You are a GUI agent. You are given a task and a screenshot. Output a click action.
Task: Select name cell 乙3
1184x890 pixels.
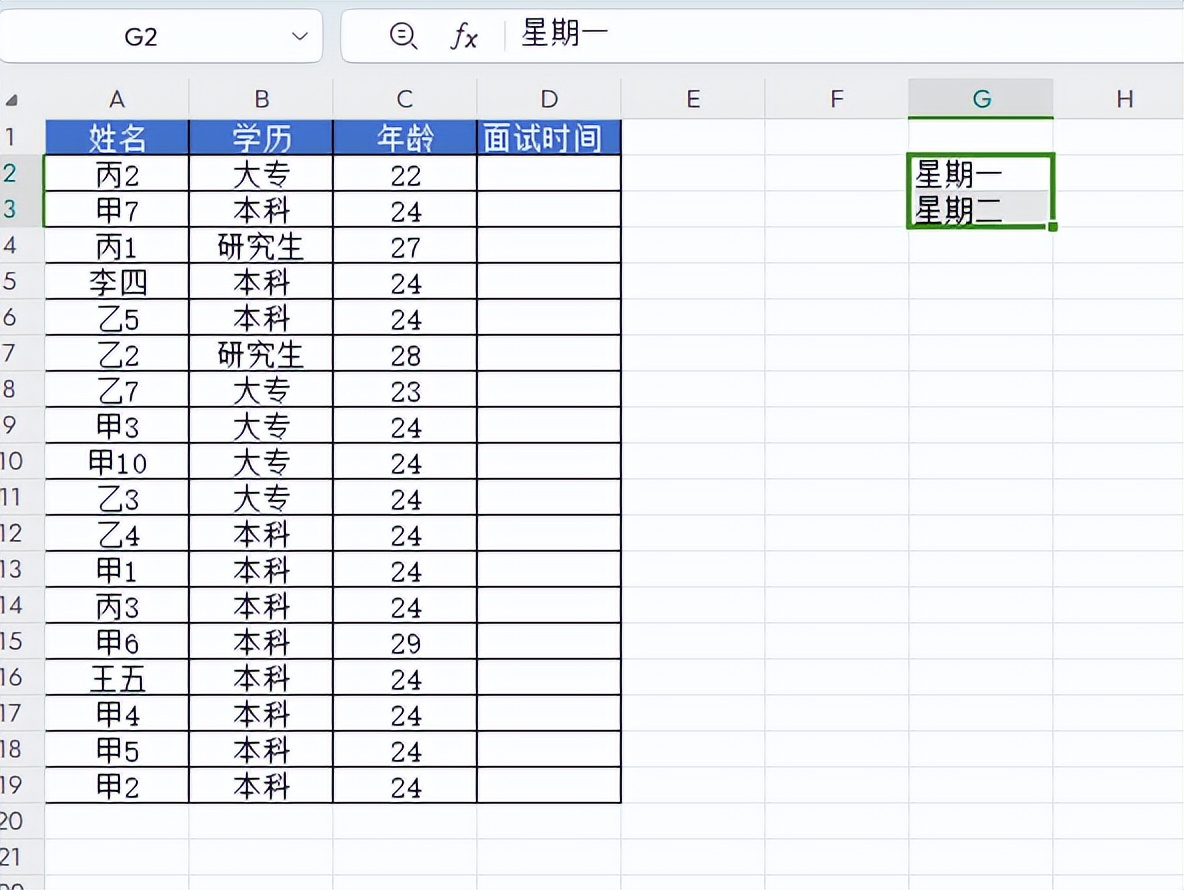coord(116,497)
